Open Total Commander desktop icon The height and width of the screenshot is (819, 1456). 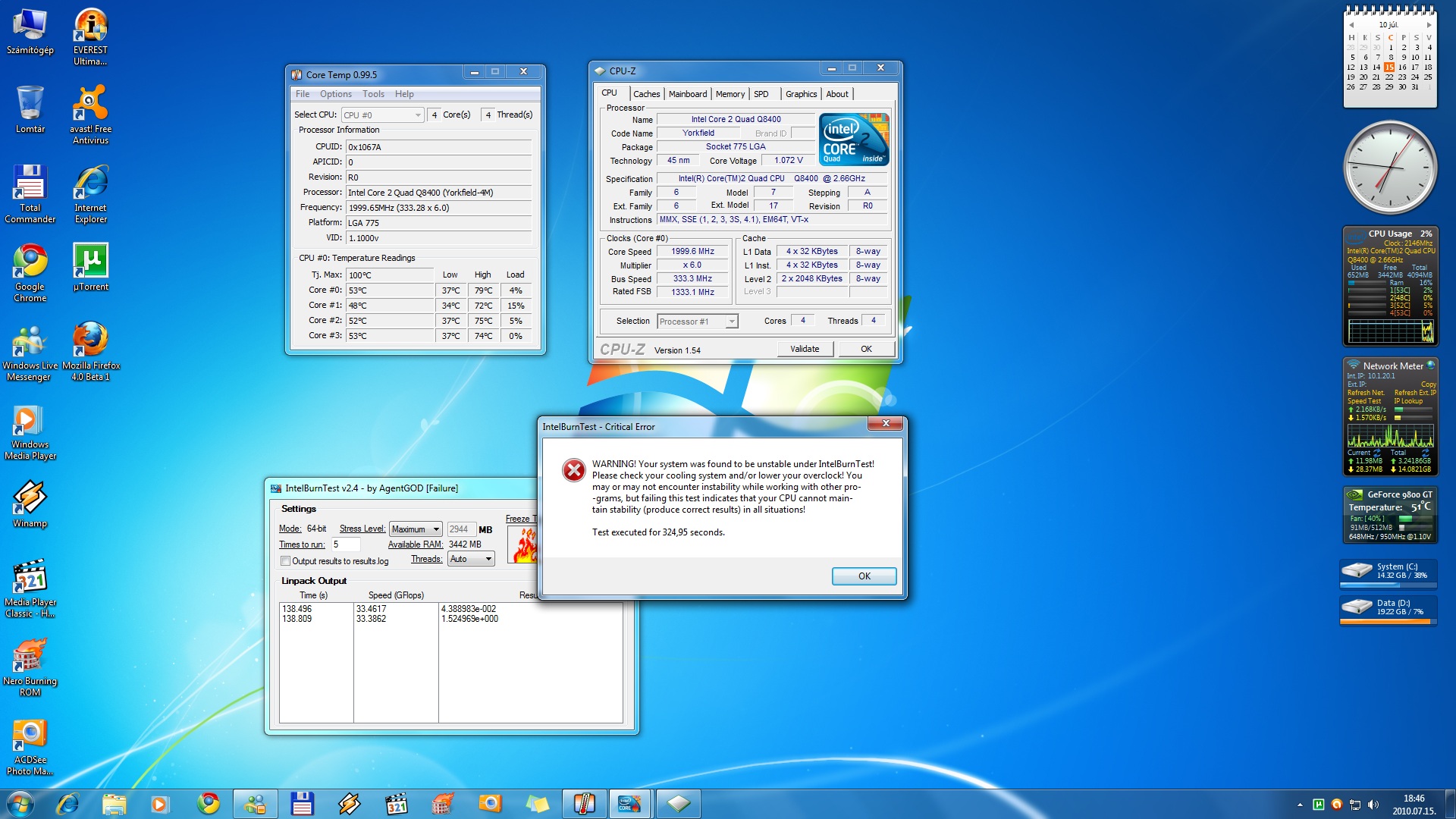click(30, 193)
